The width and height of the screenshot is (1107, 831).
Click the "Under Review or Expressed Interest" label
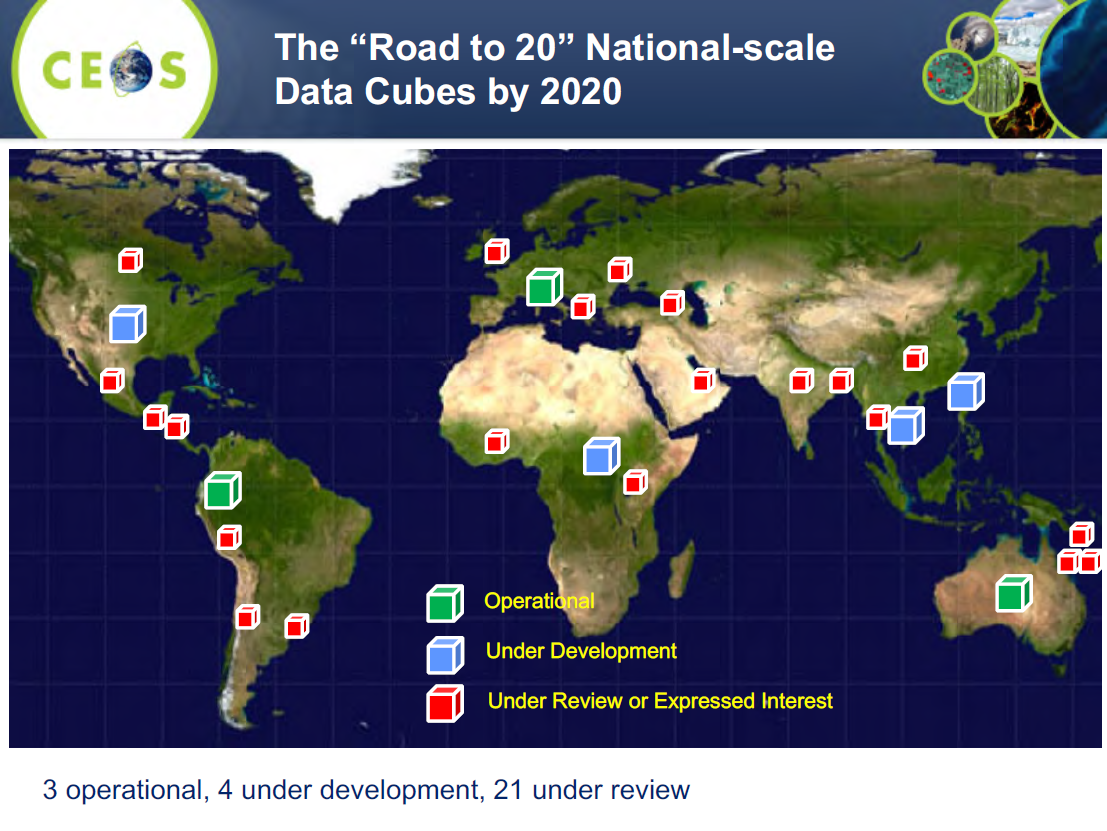tap(660, 701)
